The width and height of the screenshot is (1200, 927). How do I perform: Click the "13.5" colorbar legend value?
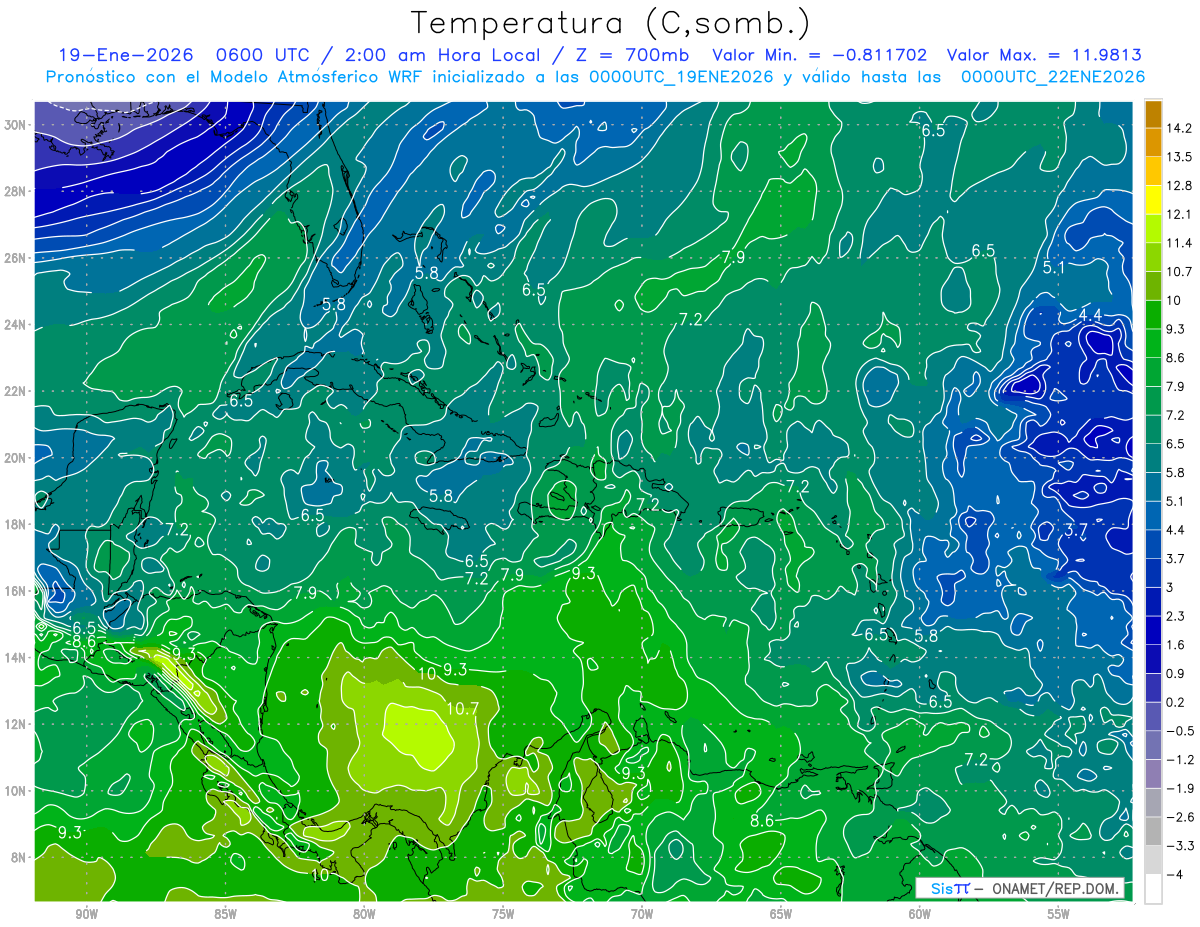[x=1179, y=157]
